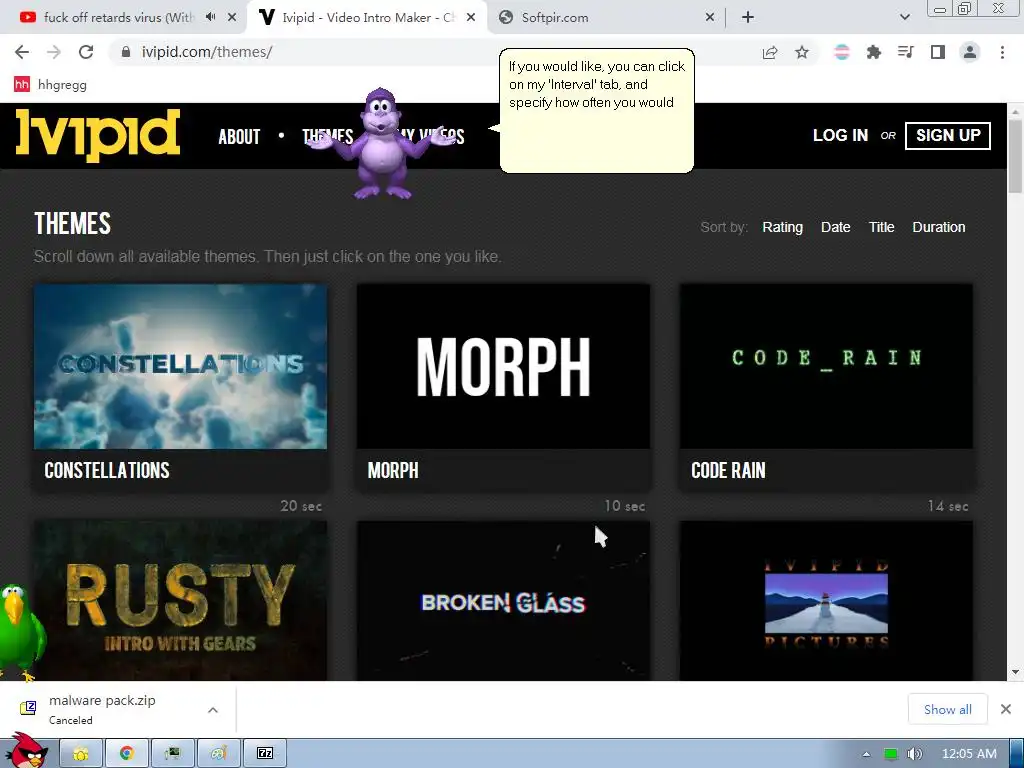This screenshot has height=768, width=1024.
Task: Open the monitor-icon taskbar program
Action: [173, 754]
